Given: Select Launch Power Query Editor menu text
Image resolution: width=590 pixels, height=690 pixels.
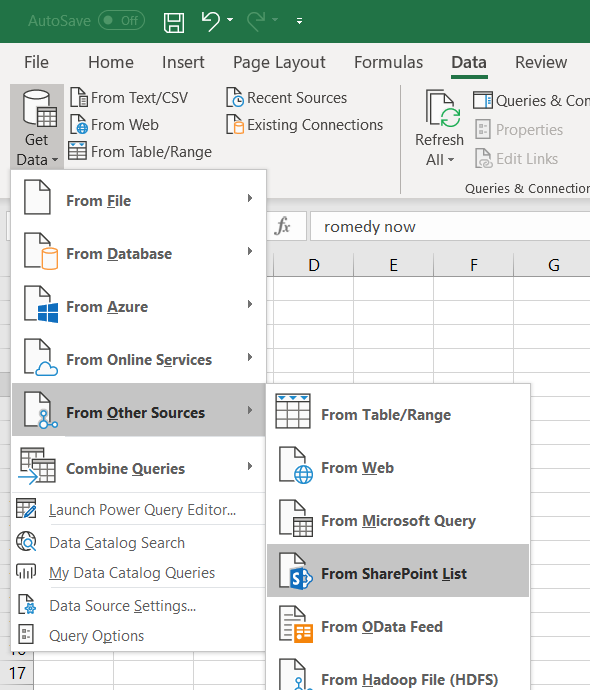Looking at the screenshot, I should coord(143,510).
